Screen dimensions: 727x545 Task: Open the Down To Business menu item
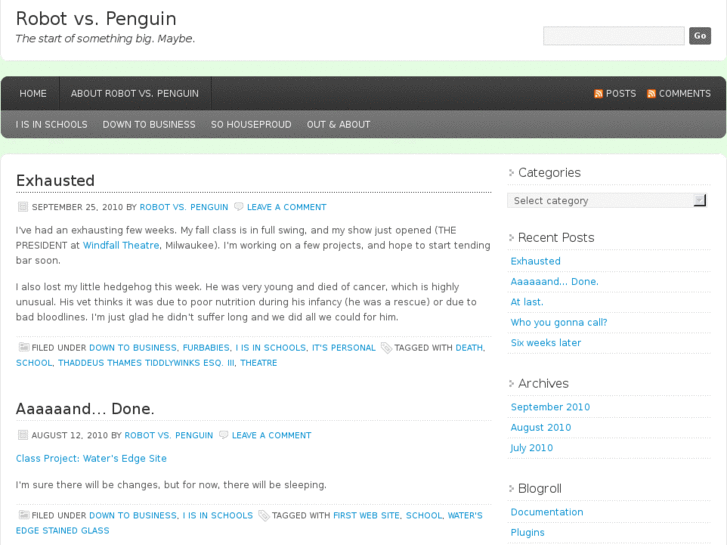coord(149,125)
